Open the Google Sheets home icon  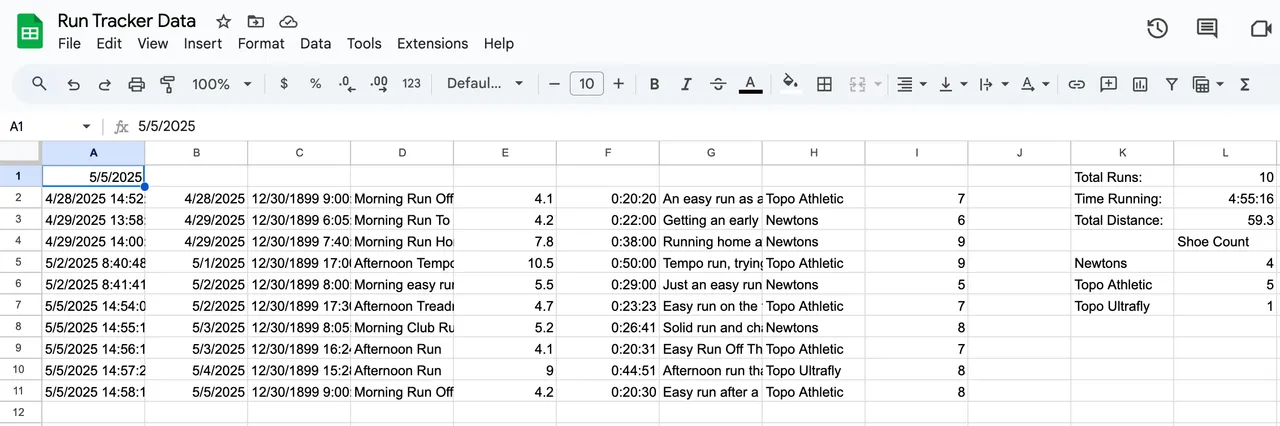click(x=30, y=31)
